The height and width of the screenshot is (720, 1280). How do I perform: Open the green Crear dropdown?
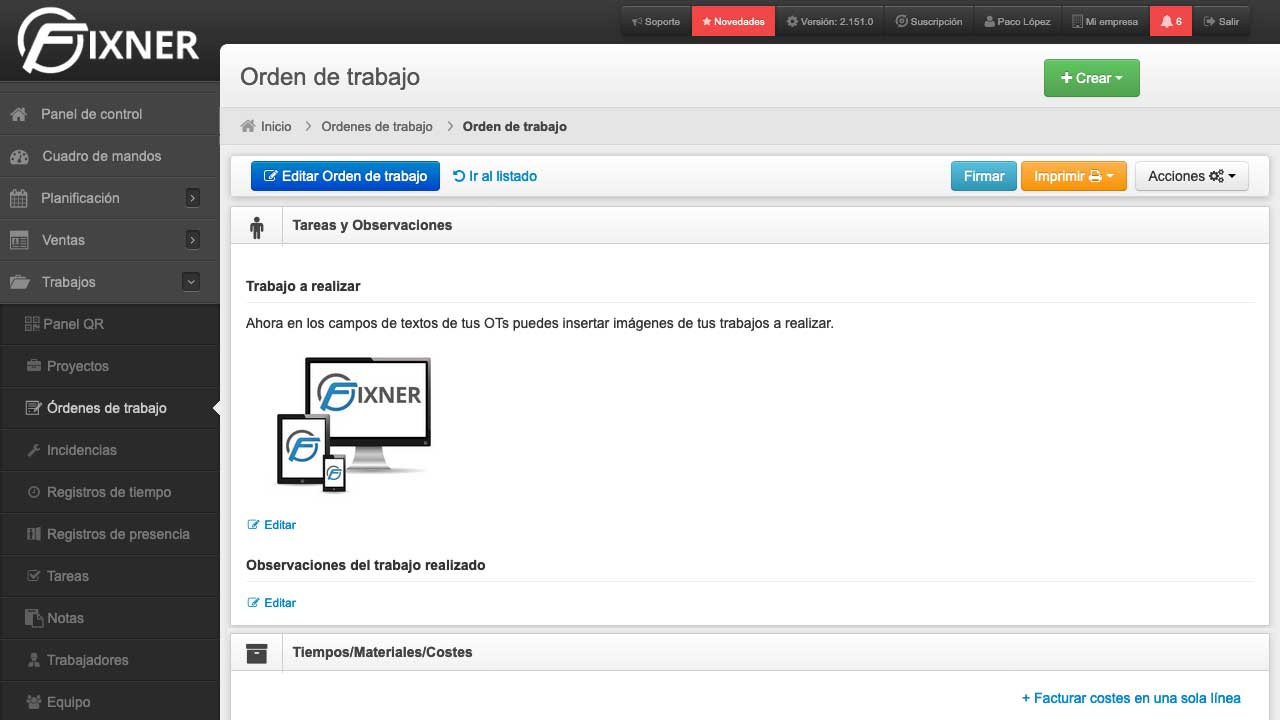pos(1091,78)
